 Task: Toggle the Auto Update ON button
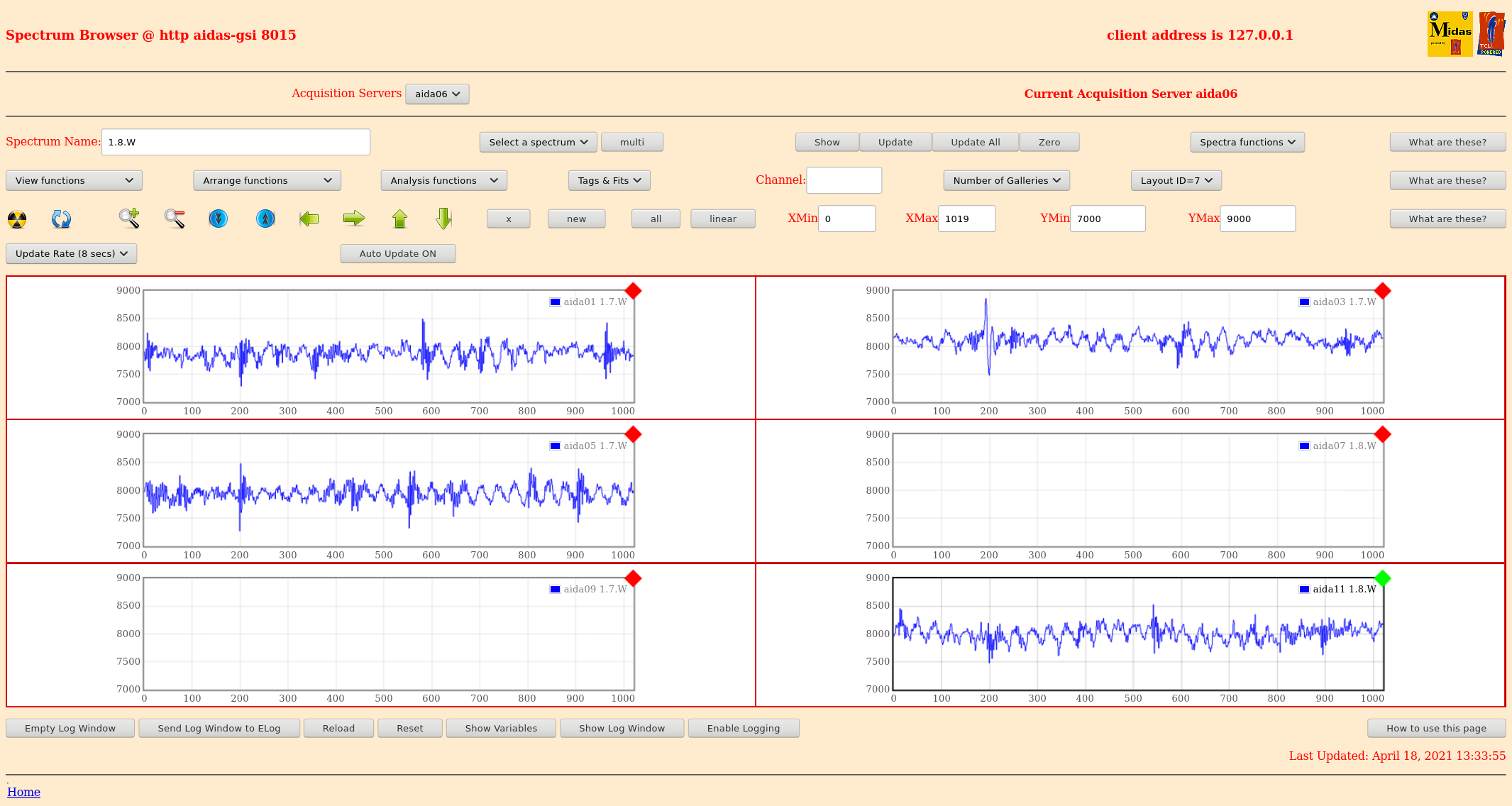[x=397, y=254]
